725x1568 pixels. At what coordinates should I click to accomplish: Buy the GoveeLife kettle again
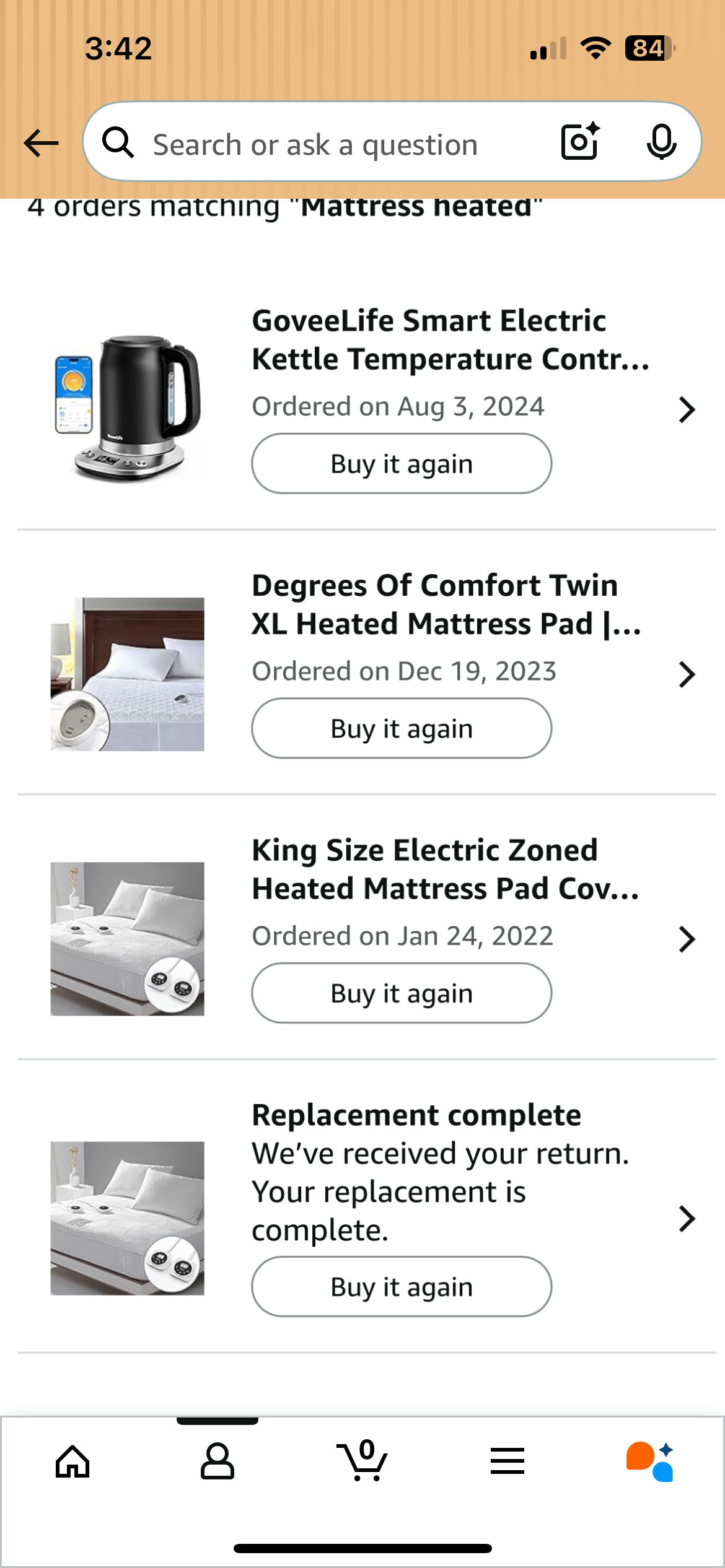tap(402, 464)
